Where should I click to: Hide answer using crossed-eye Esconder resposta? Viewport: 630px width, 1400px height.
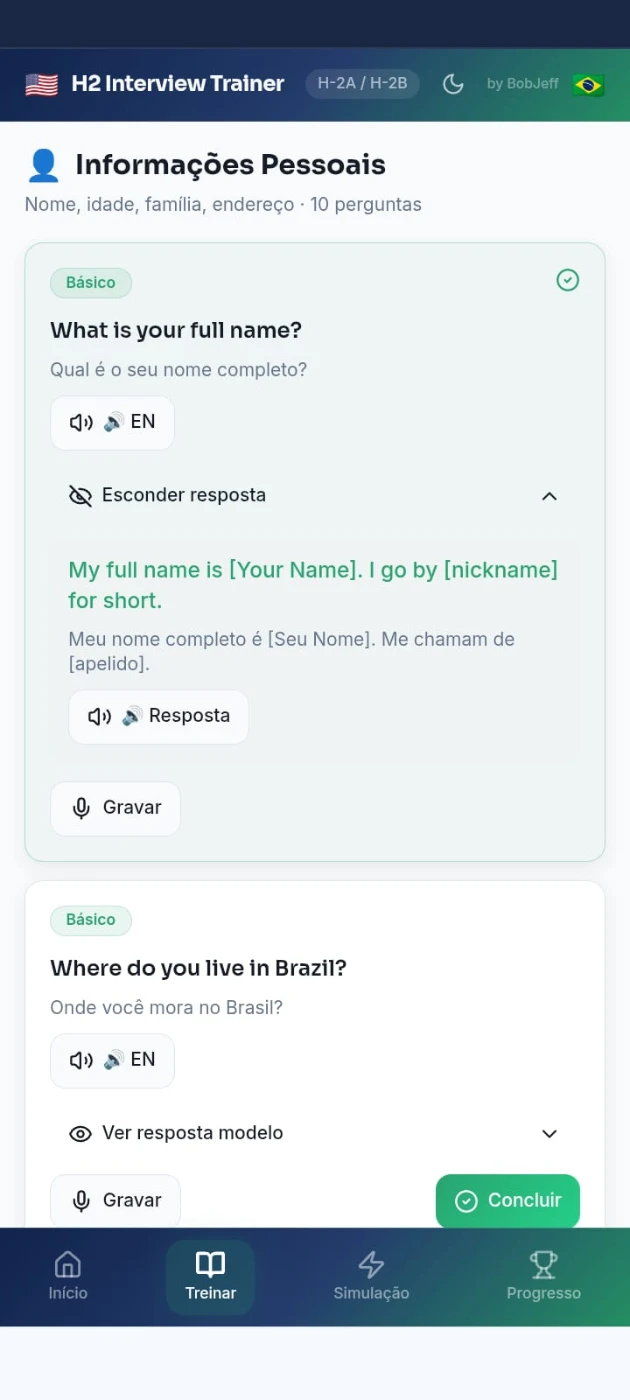click(x=167, y=495)
